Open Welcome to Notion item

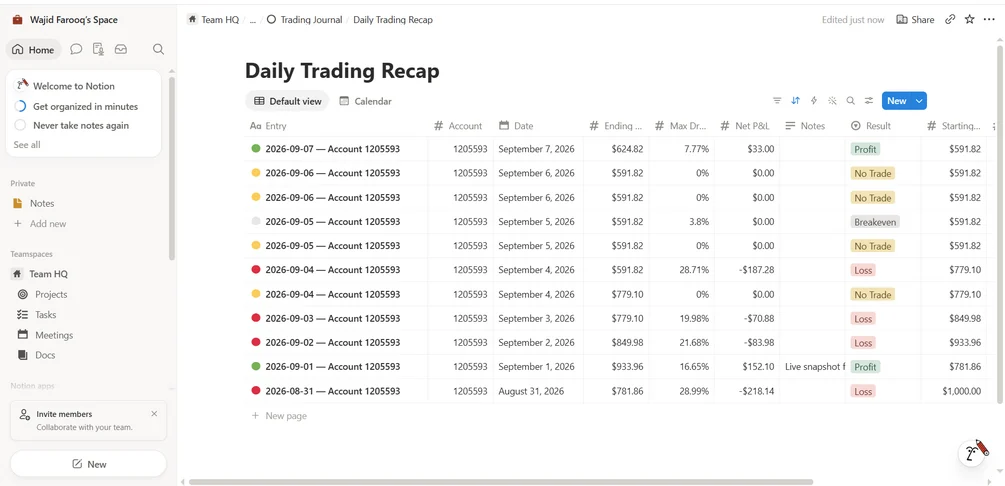(x=74, y=86)
